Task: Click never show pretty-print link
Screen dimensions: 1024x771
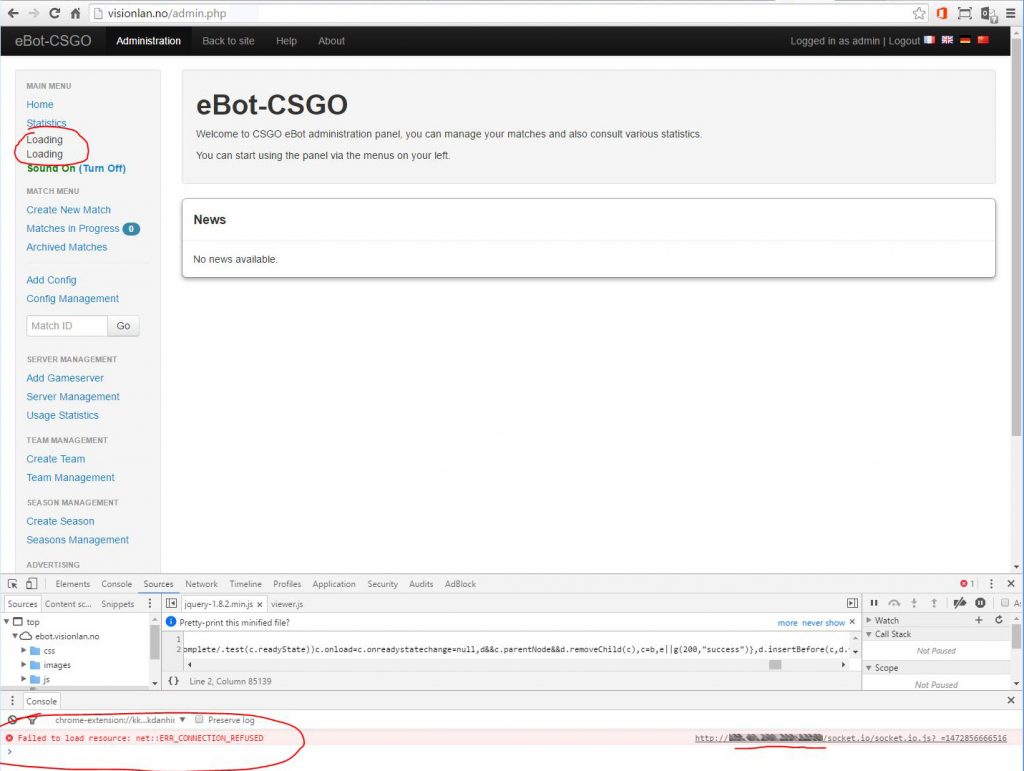Action: point(823,623)
